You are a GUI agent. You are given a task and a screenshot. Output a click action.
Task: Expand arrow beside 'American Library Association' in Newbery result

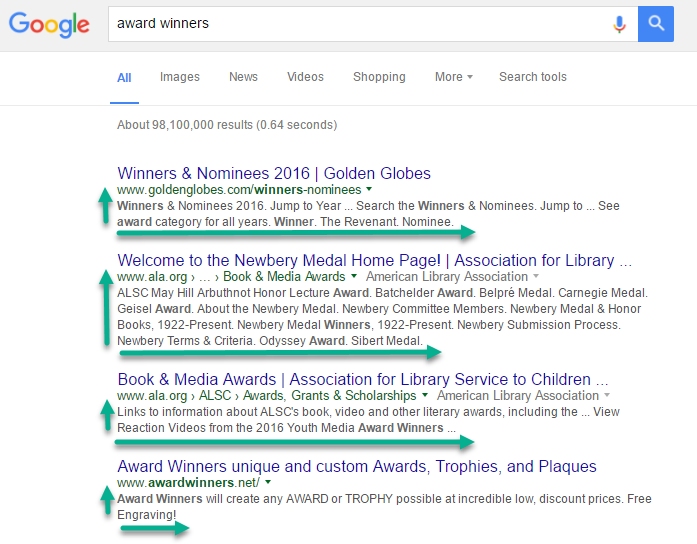pos(536,276)
